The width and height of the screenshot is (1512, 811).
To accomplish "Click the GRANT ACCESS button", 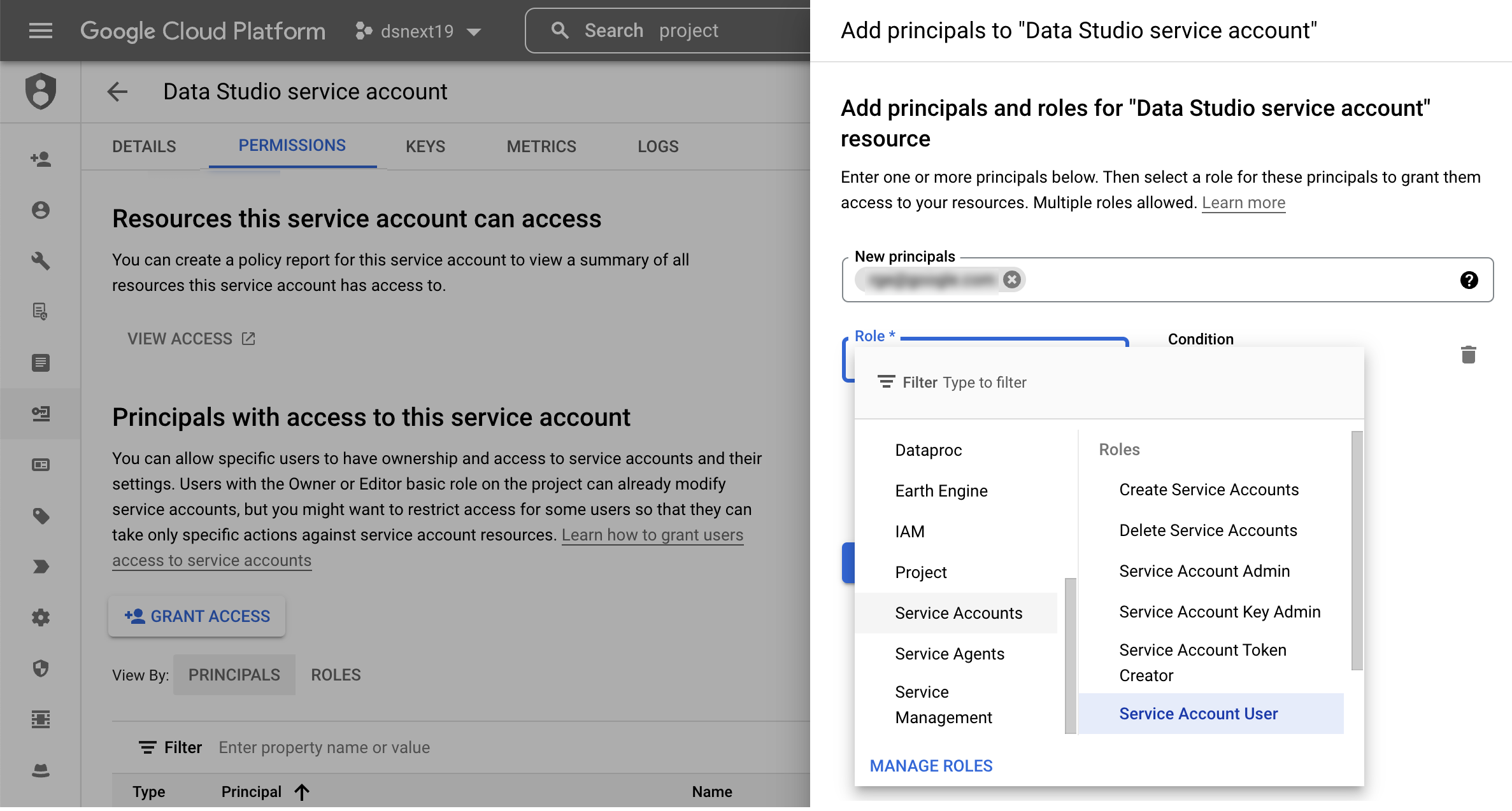I will pos(197,616).
